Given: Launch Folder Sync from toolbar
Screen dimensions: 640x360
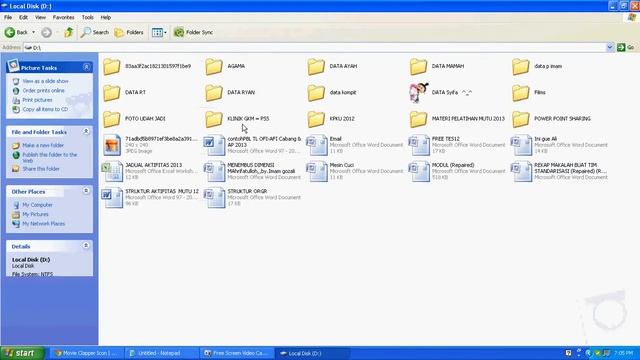Looking at the screenshot, I should (193, 32).
